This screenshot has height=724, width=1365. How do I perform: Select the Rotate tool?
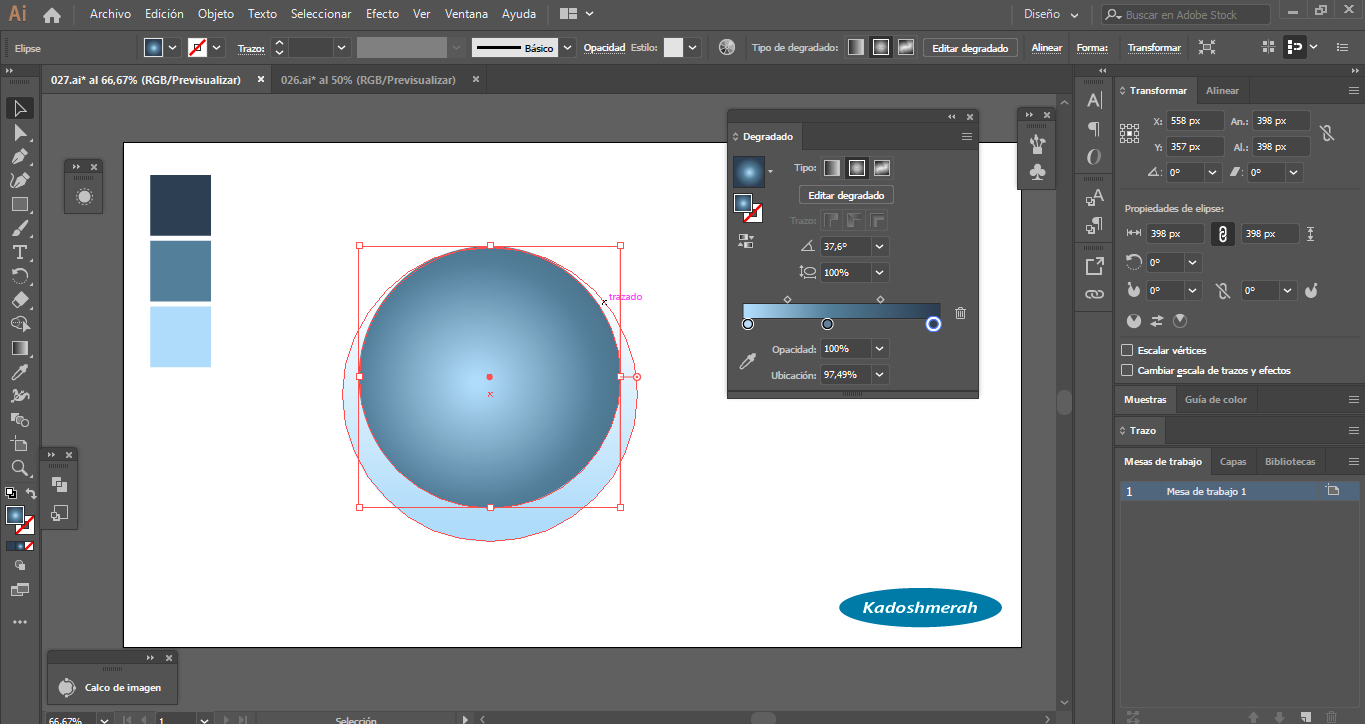pyautogui.click(x=19, y=277)
